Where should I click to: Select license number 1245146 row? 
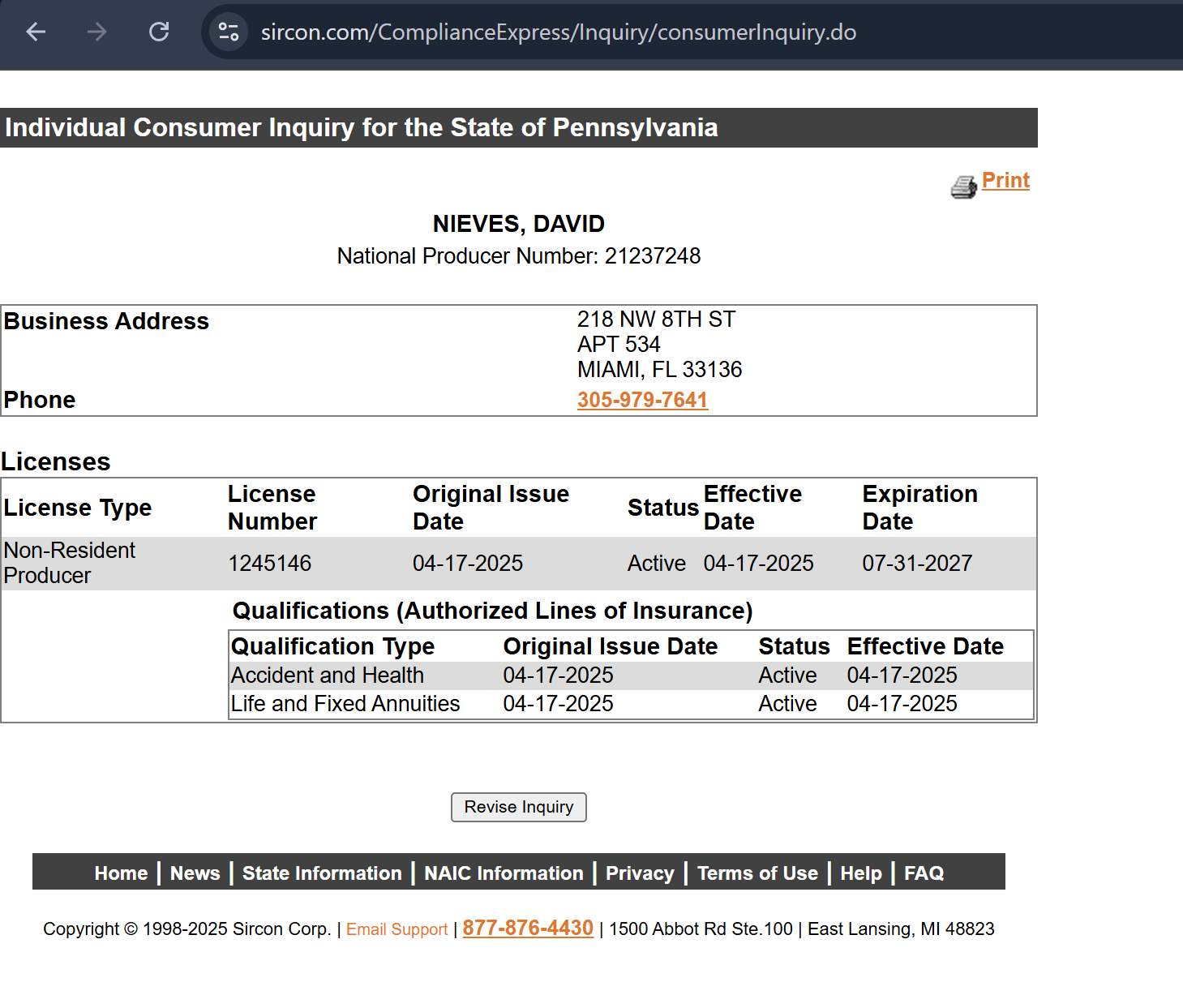pyautogui.click(x=269, y=563)
